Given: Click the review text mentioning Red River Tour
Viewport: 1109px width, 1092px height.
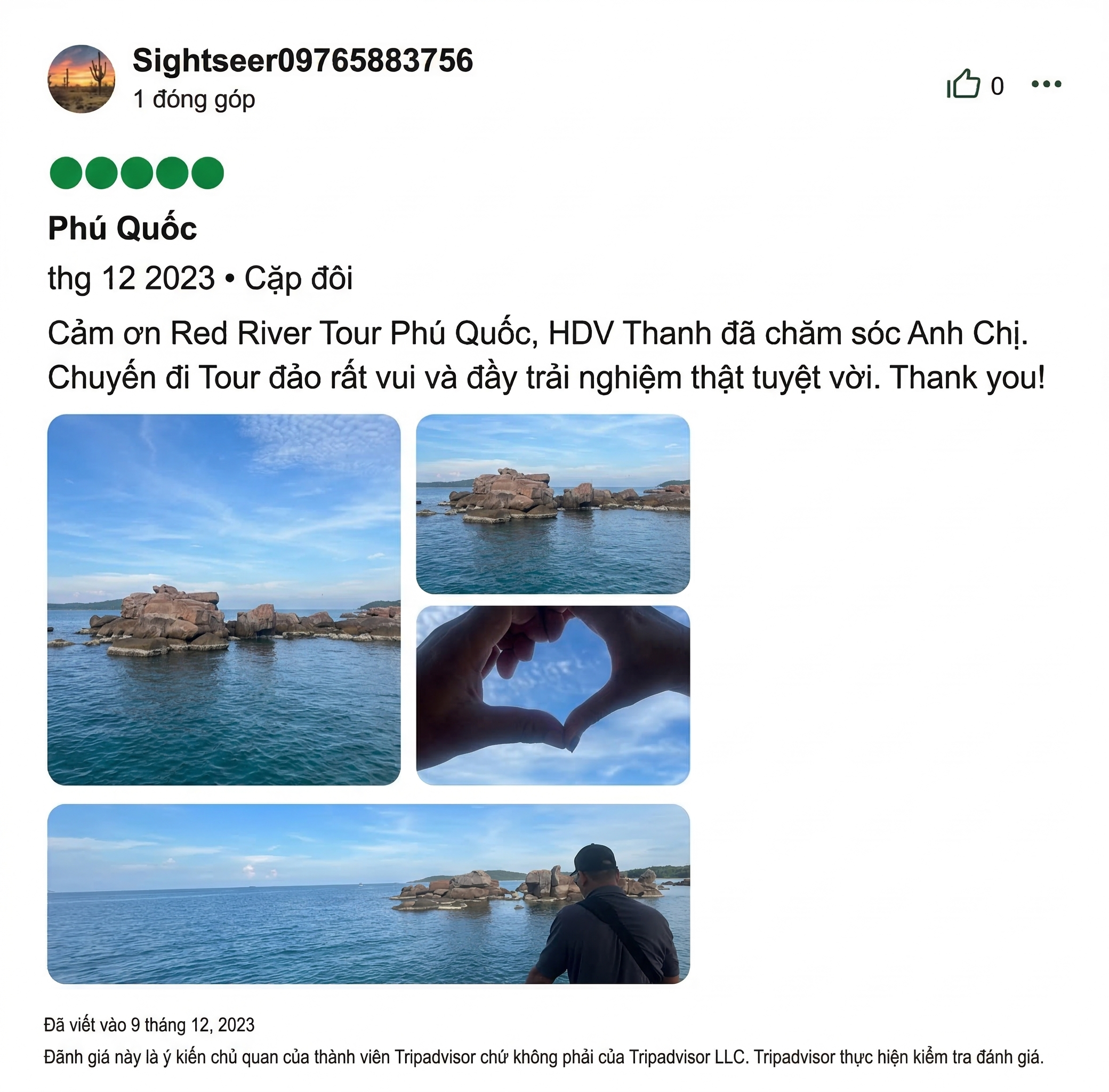Looking at the screenshot, I should click(x=547, y=355).
